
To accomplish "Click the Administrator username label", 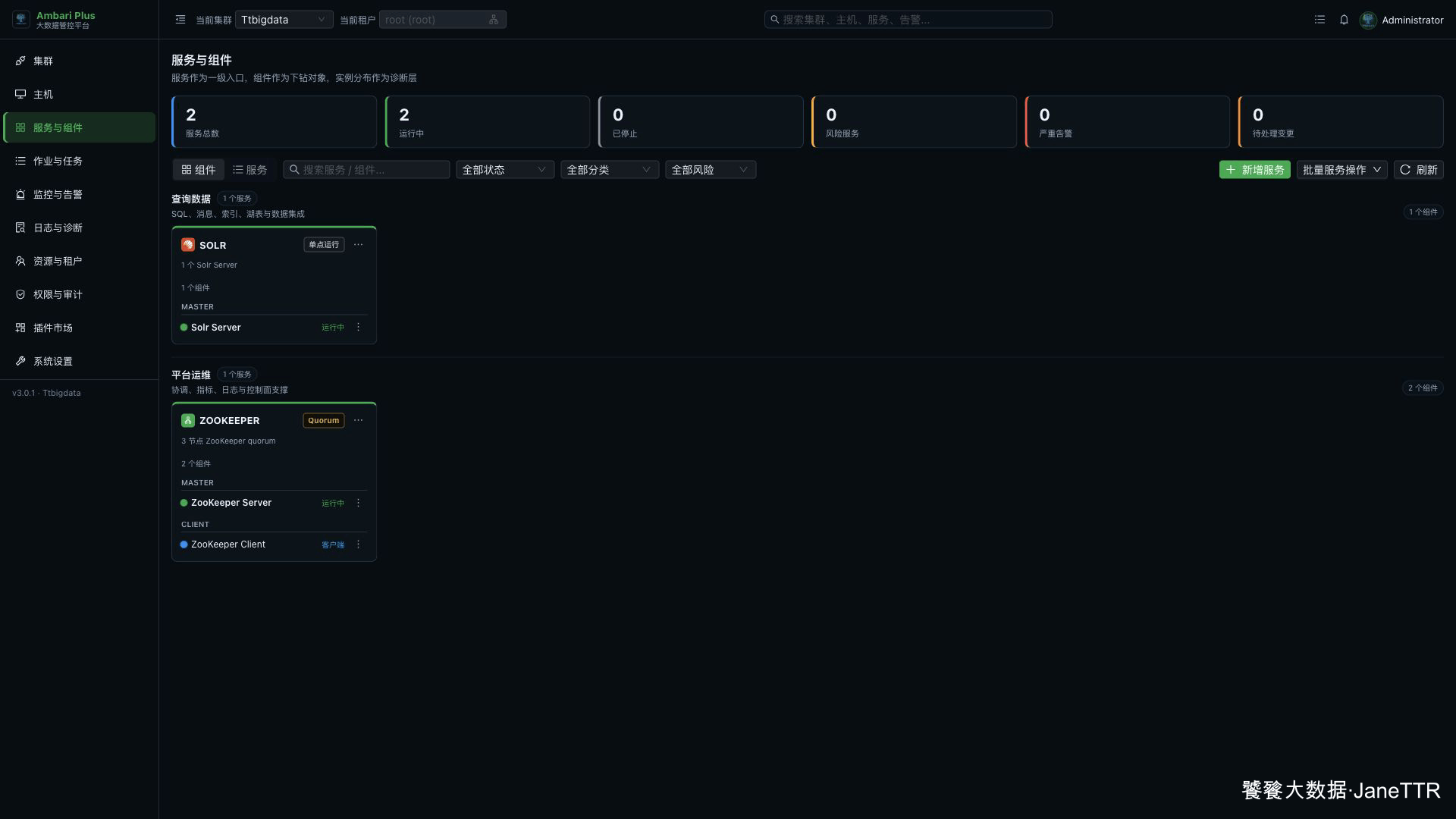I will 1412,20.
